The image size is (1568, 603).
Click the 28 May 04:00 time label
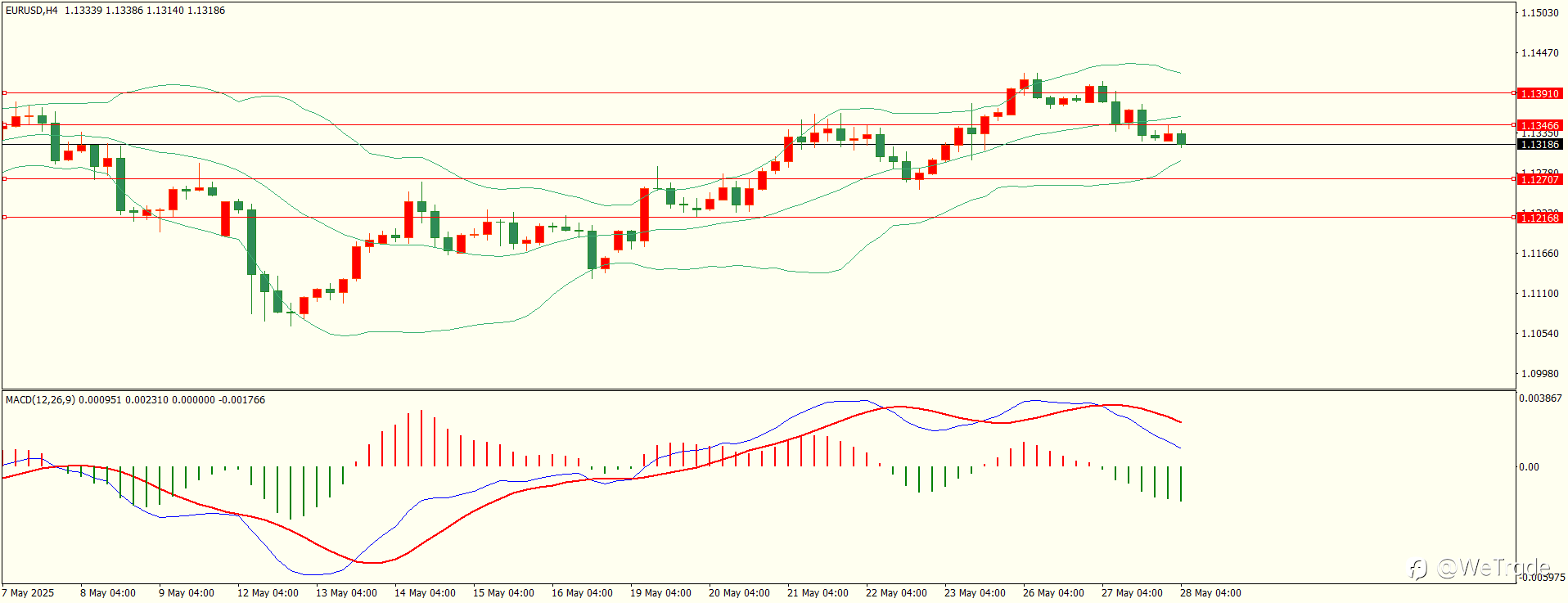tap(1210, 593)
